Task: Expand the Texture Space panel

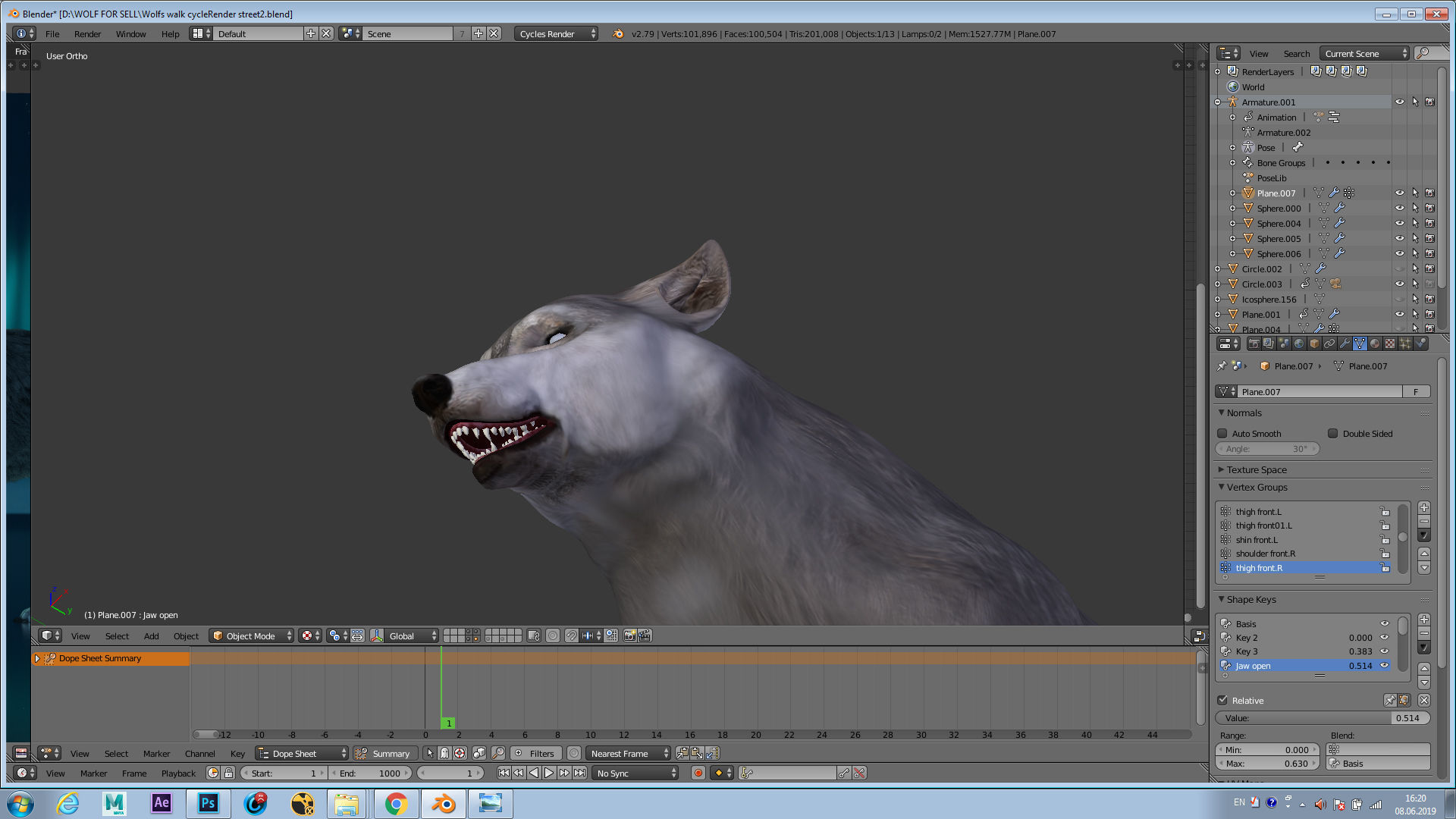Action: pyautogui.click(x=1257, y=470)
